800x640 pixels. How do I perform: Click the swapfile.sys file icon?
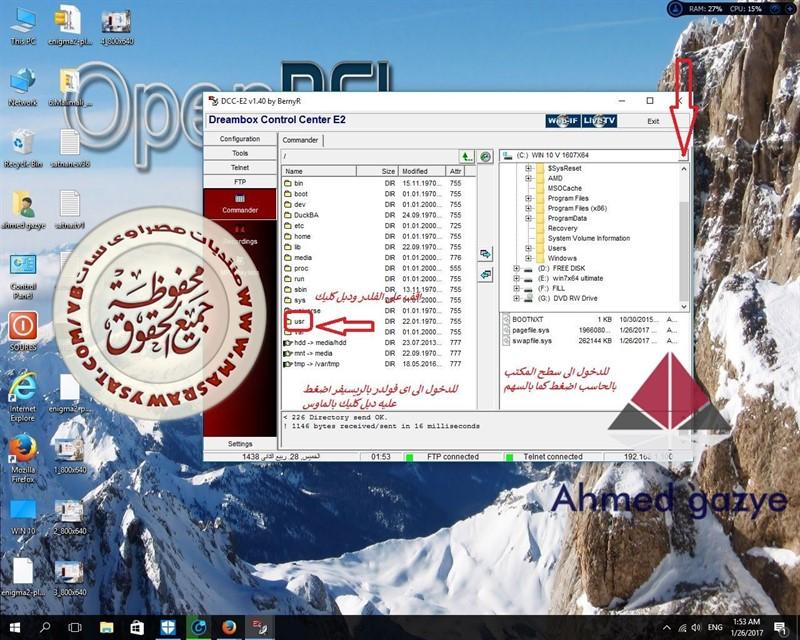[x=506, y=341]
